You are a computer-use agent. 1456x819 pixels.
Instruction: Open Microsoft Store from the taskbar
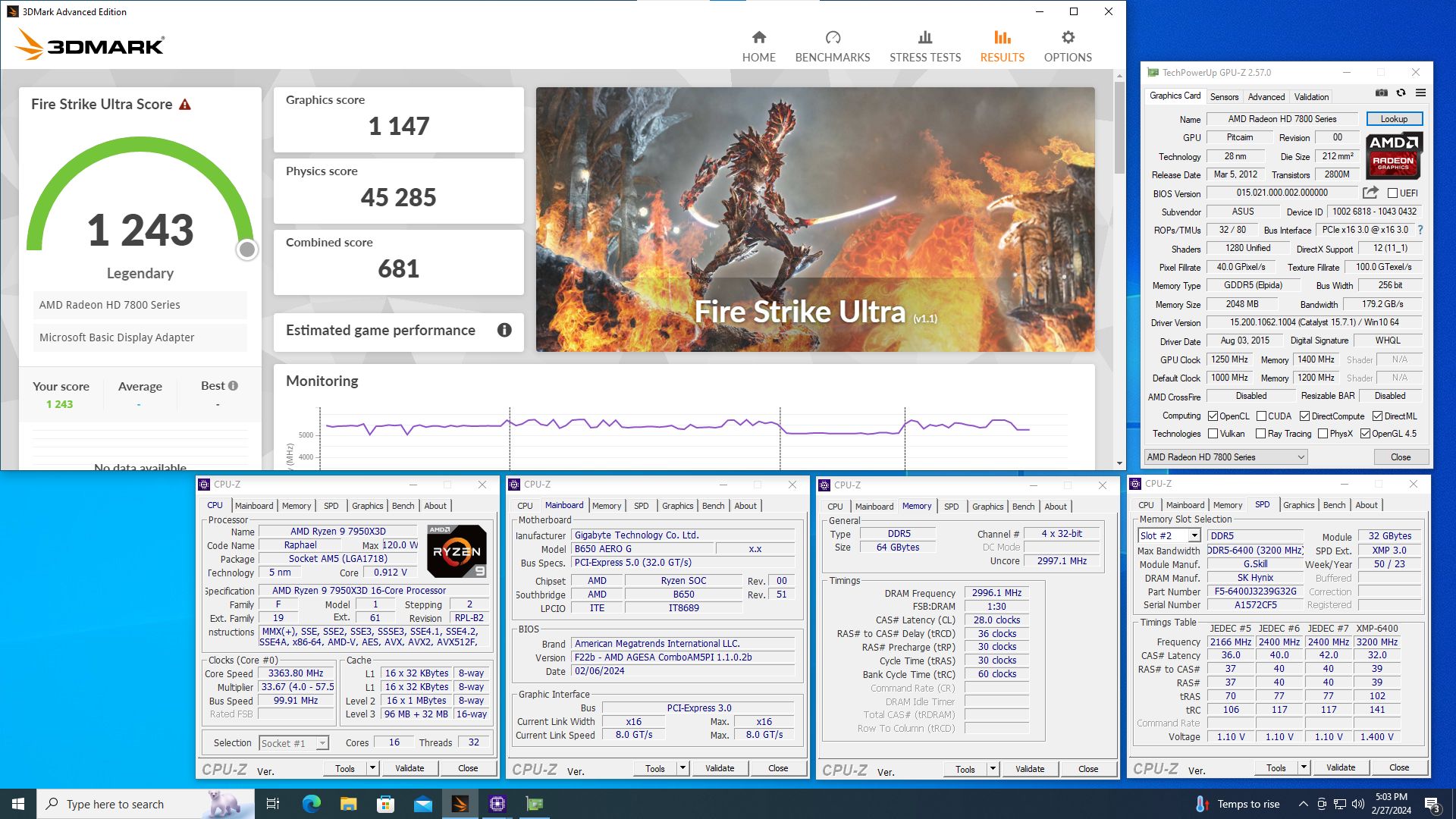385,804
